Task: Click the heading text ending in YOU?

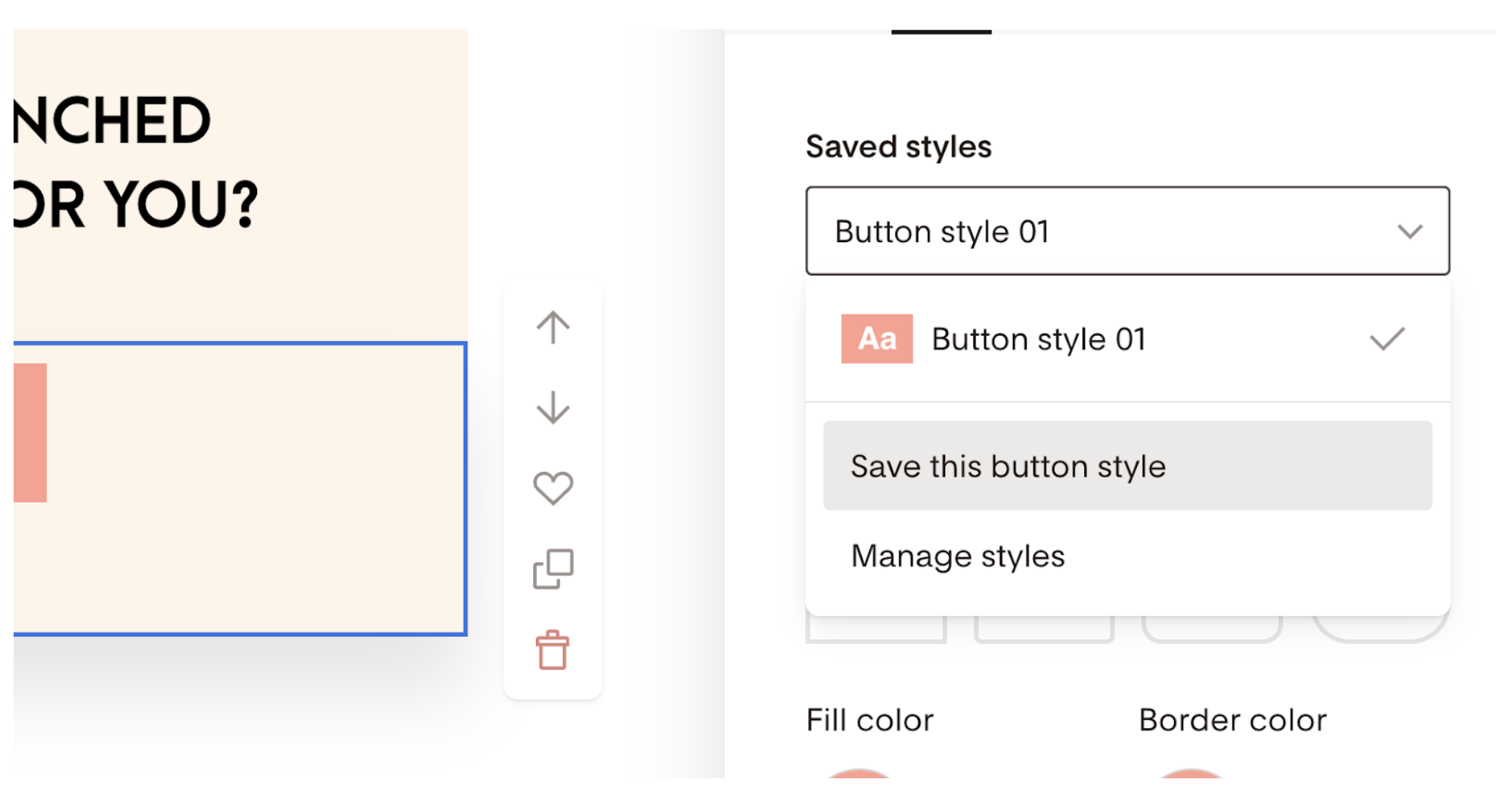Action: [136, 204]
